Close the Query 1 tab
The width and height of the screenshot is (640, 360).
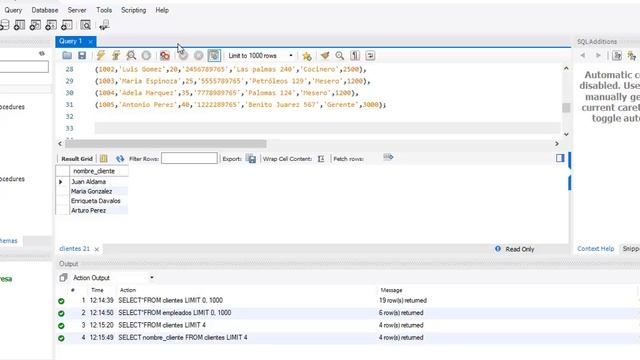coord(90,42)
